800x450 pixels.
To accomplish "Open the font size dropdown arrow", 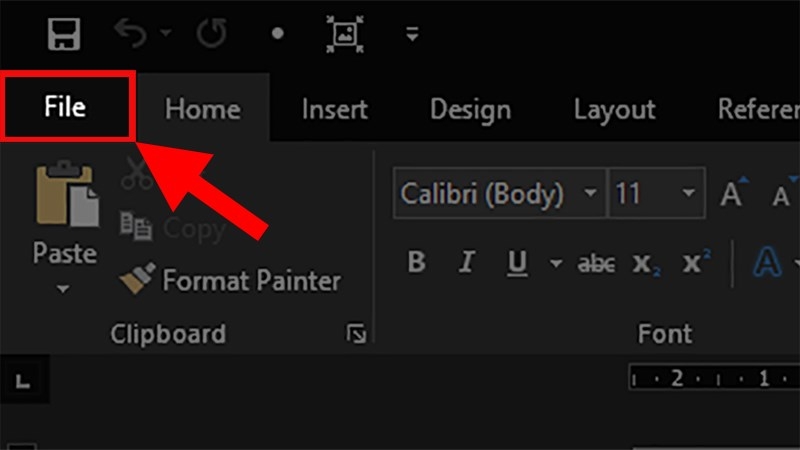I will 688,193.
